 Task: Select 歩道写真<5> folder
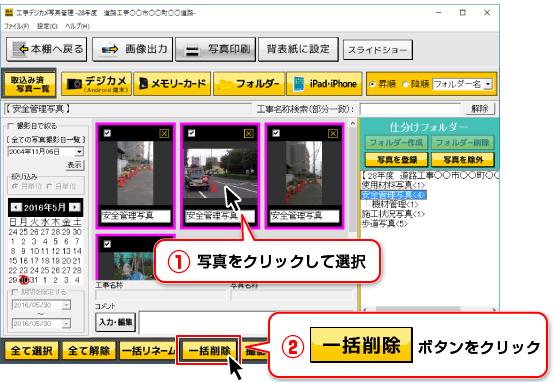point(384,223)
